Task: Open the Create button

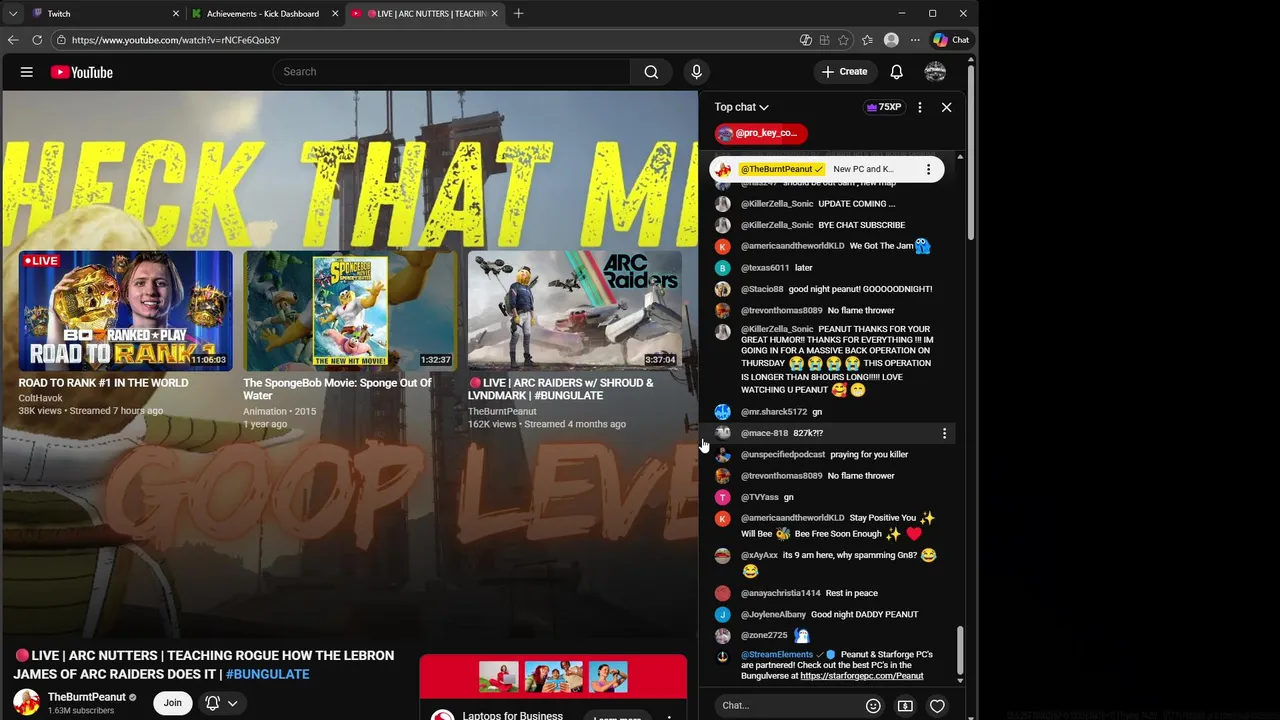Action: click(844, 72)
